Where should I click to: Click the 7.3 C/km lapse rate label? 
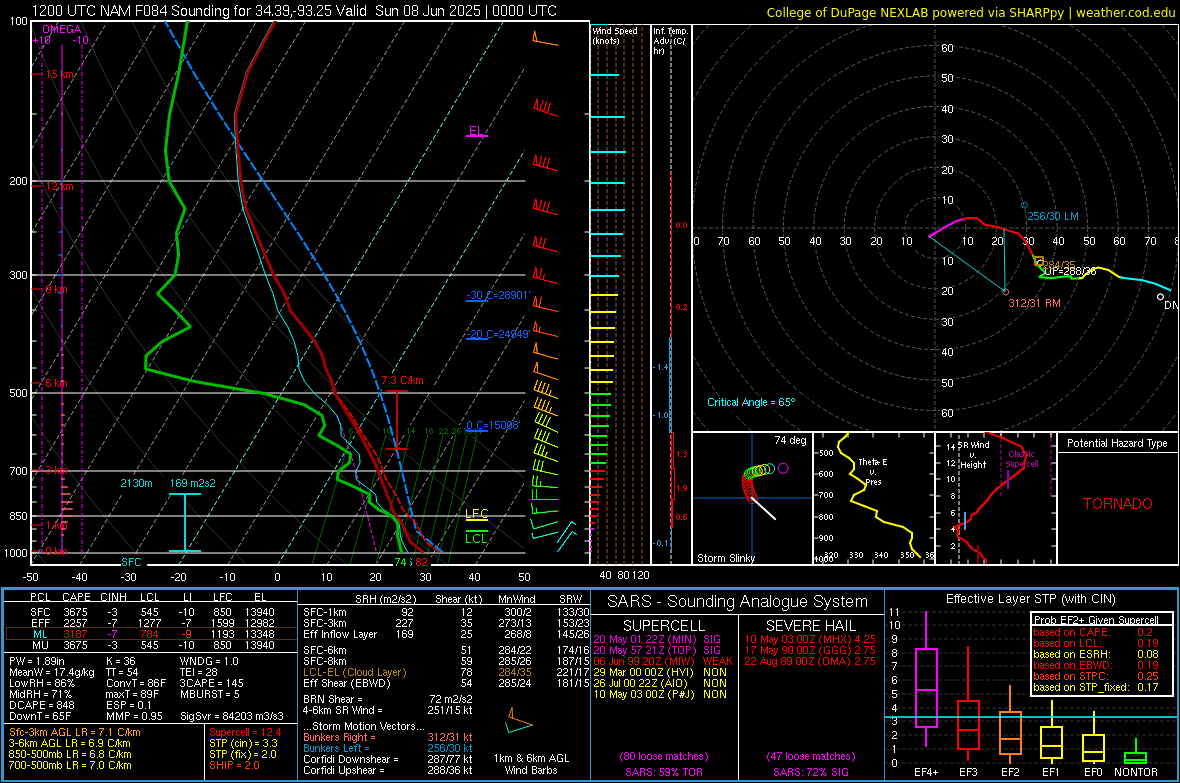tap(402, 380)
